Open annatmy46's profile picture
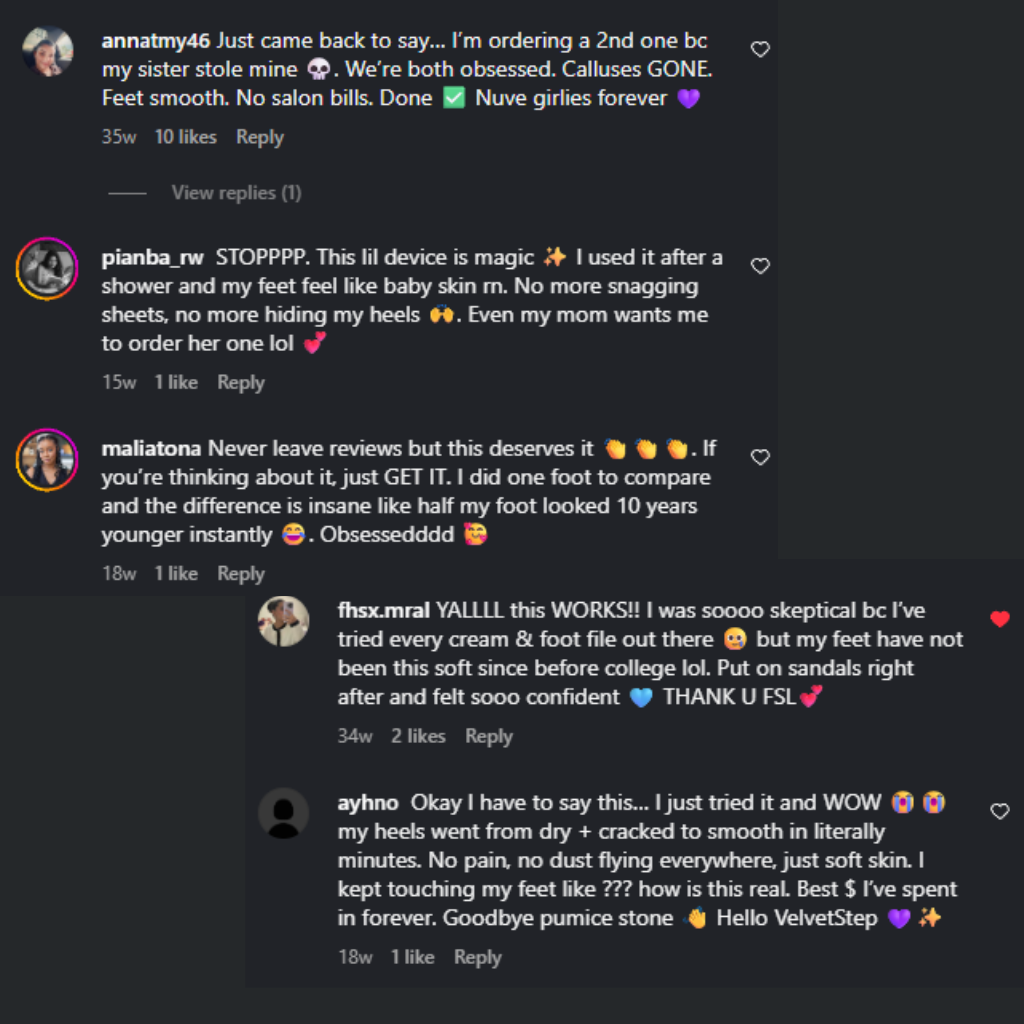1024x1024 pixels. coord(47,51)
